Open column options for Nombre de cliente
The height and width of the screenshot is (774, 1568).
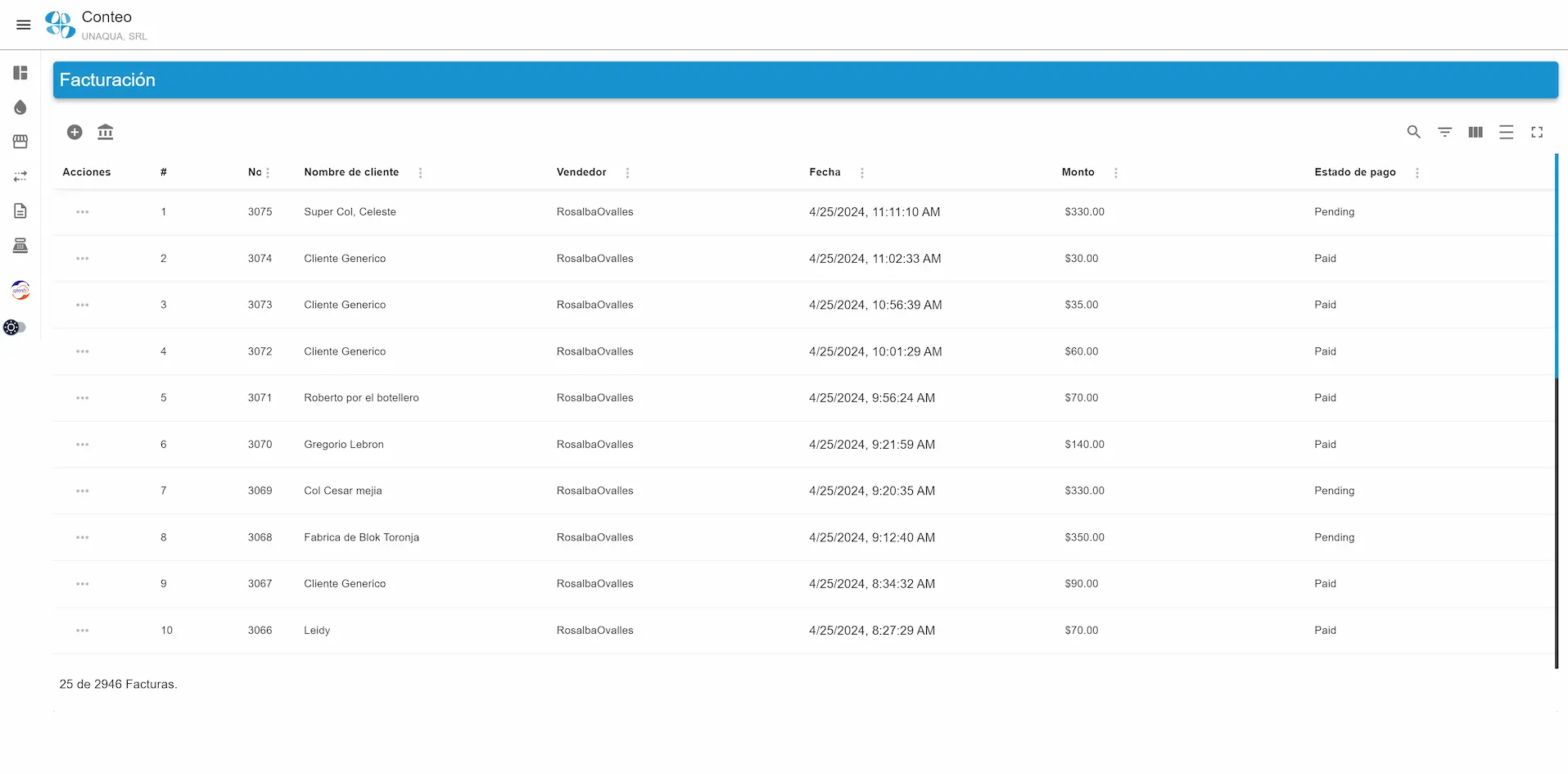point(421,173)
